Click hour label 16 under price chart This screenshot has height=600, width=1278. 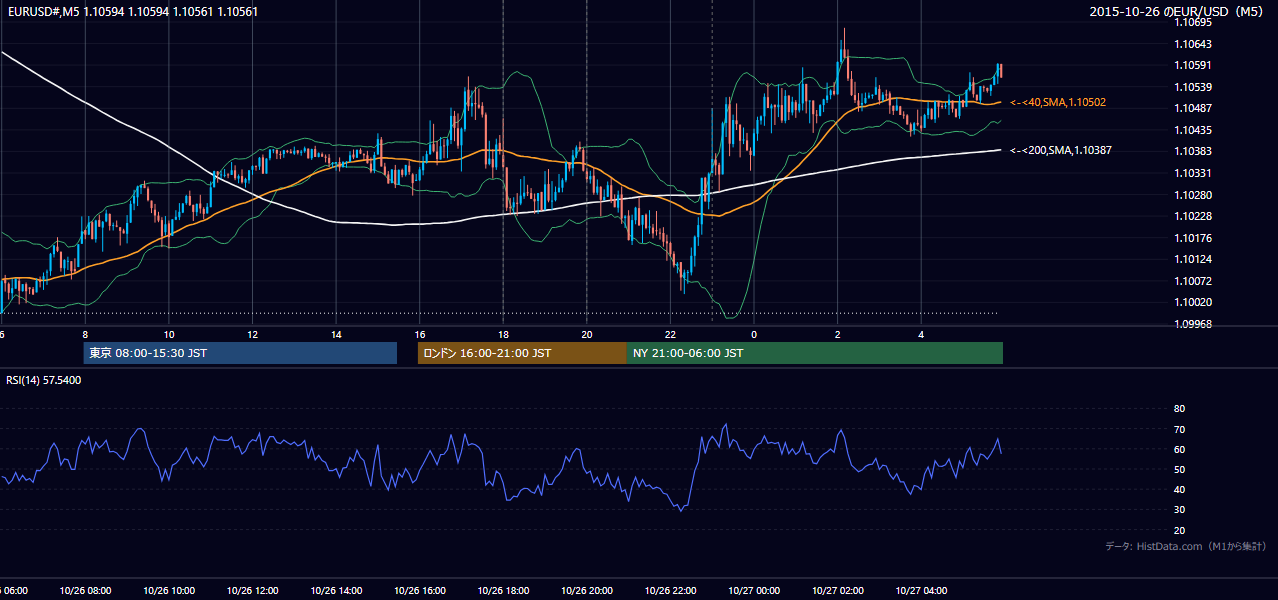(420, 334)
